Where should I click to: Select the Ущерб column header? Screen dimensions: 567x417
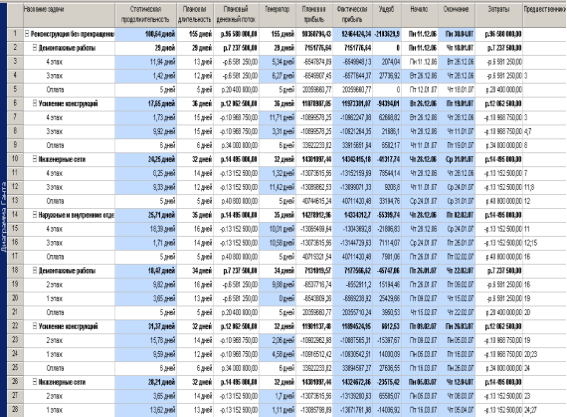[x=387, y=15]
